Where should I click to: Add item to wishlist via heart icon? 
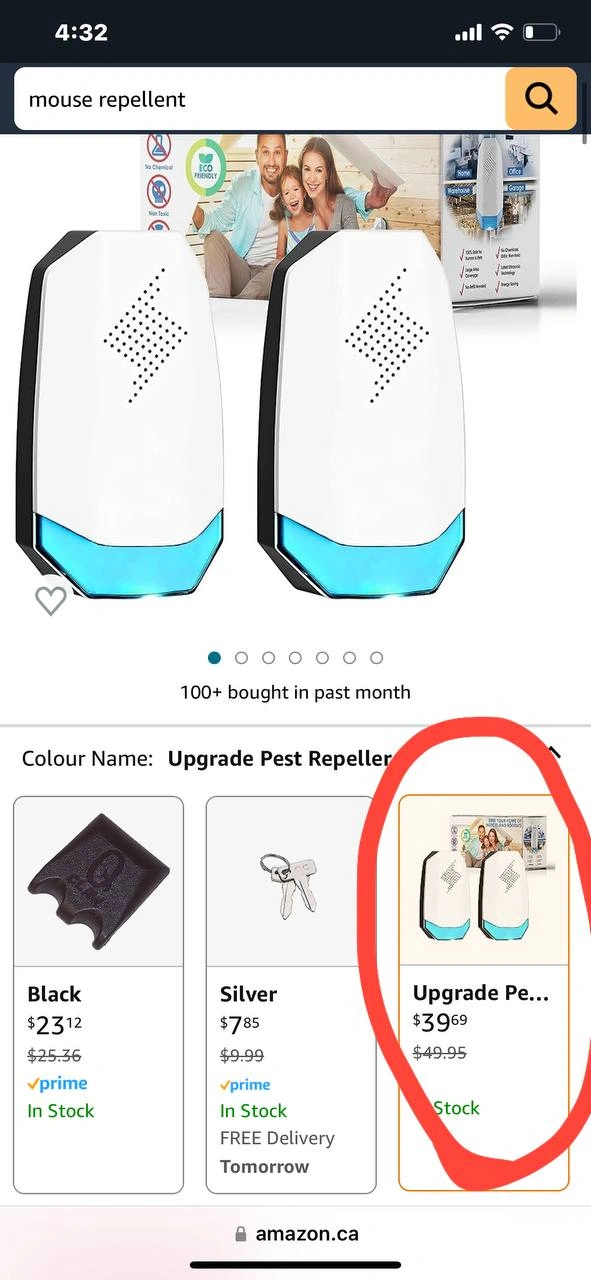click(51, 600)
